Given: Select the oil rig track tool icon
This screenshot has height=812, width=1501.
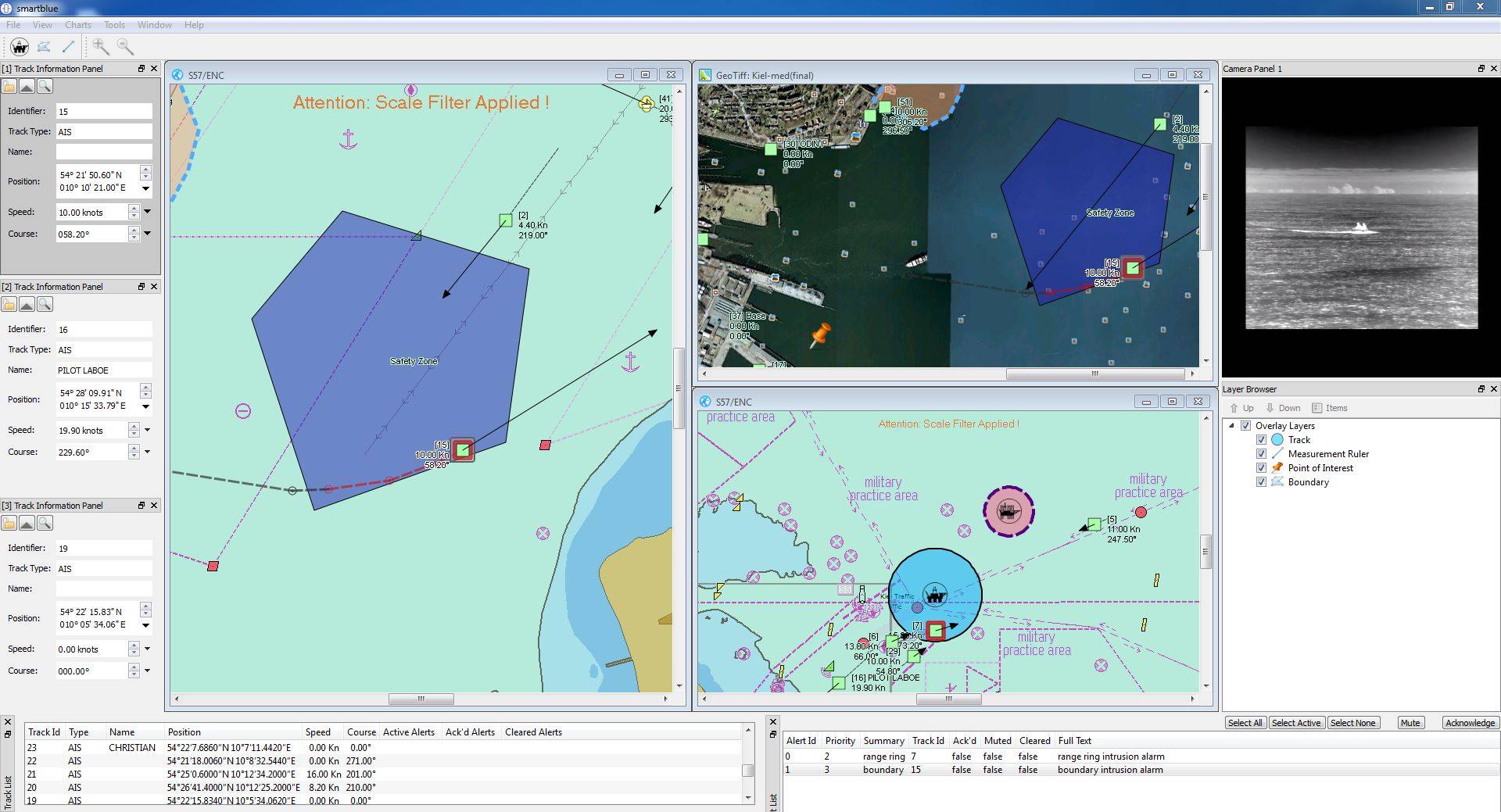Looking at the screenshot, I should [20, 47].
